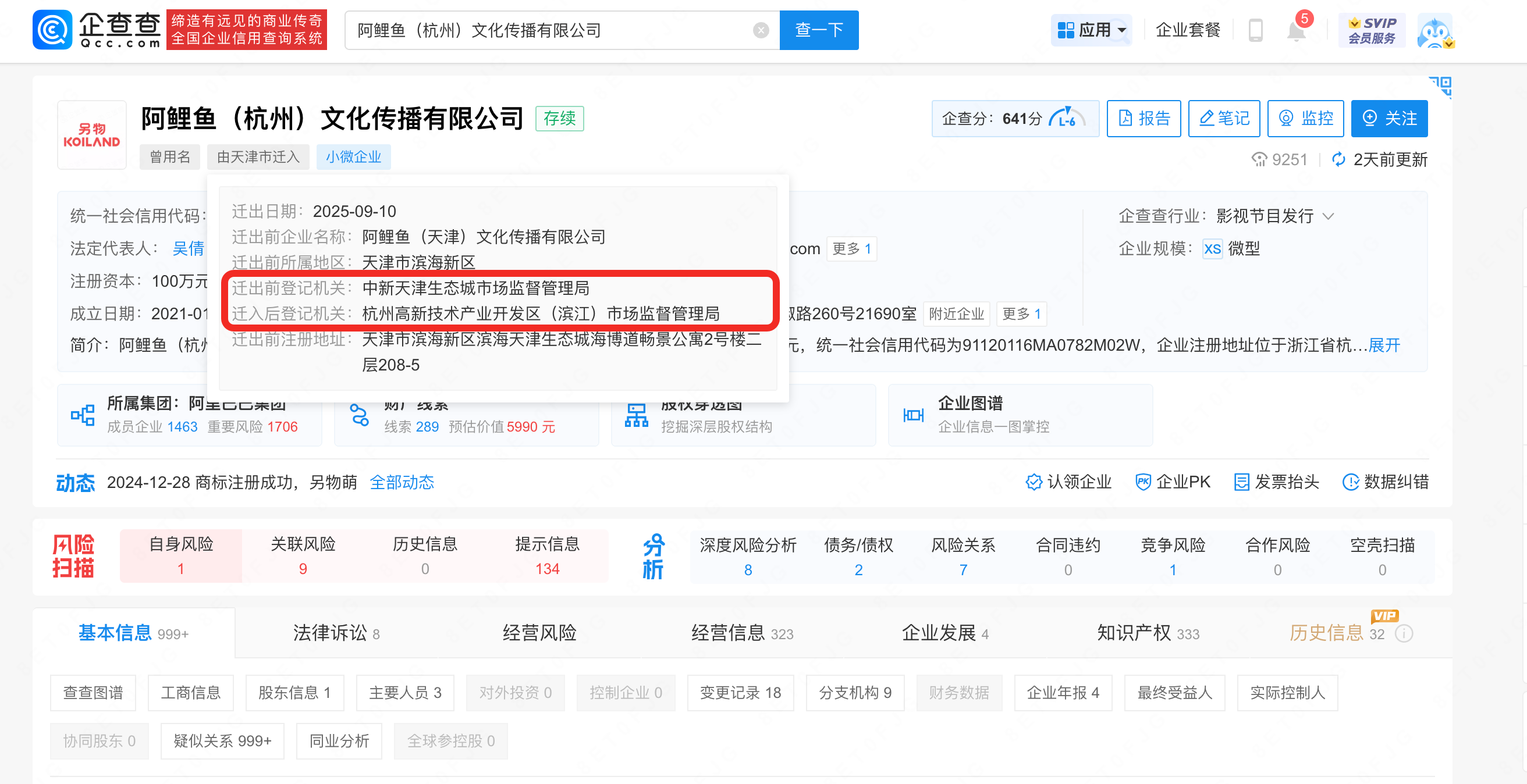
Task: Click the notification bell icon
Action: 1296,31
